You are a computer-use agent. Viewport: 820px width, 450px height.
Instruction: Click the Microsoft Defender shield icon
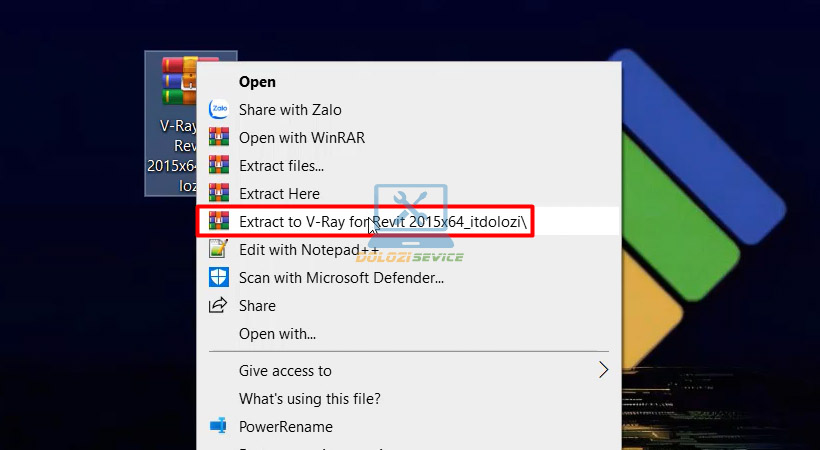(219, 277)
